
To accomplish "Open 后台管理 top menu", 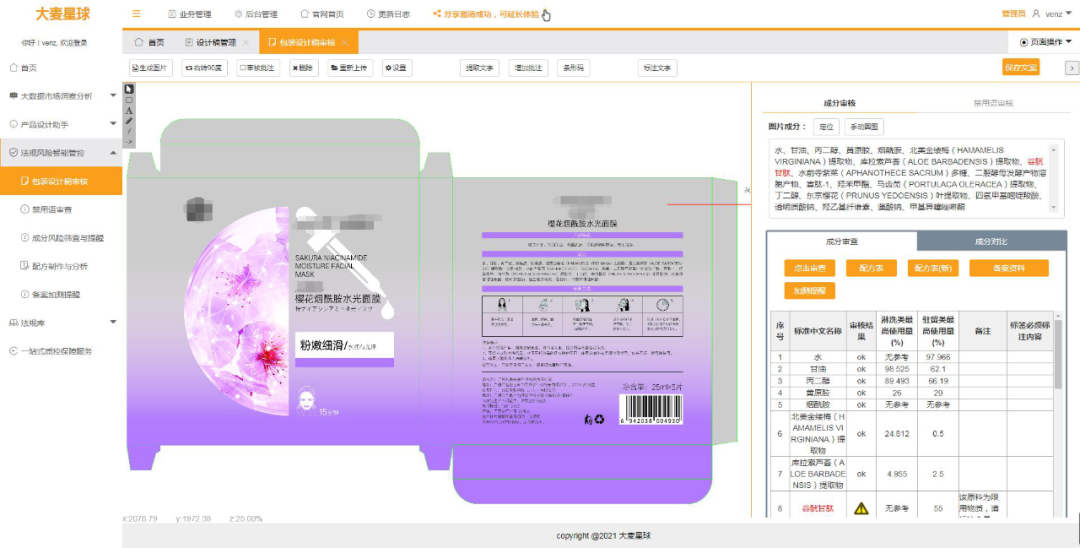I will [x=256, y=14].
